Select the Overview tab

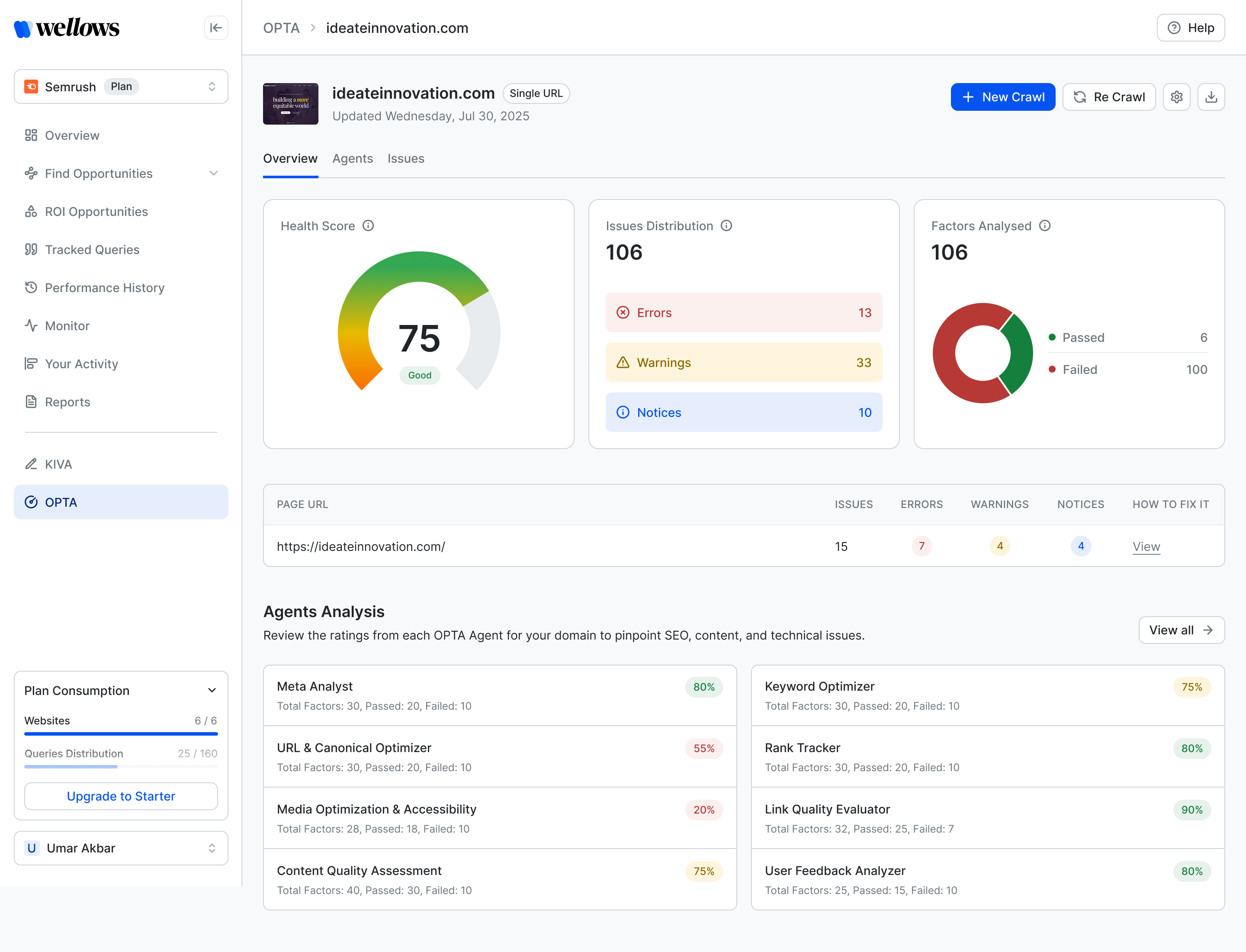pos(290,159)
